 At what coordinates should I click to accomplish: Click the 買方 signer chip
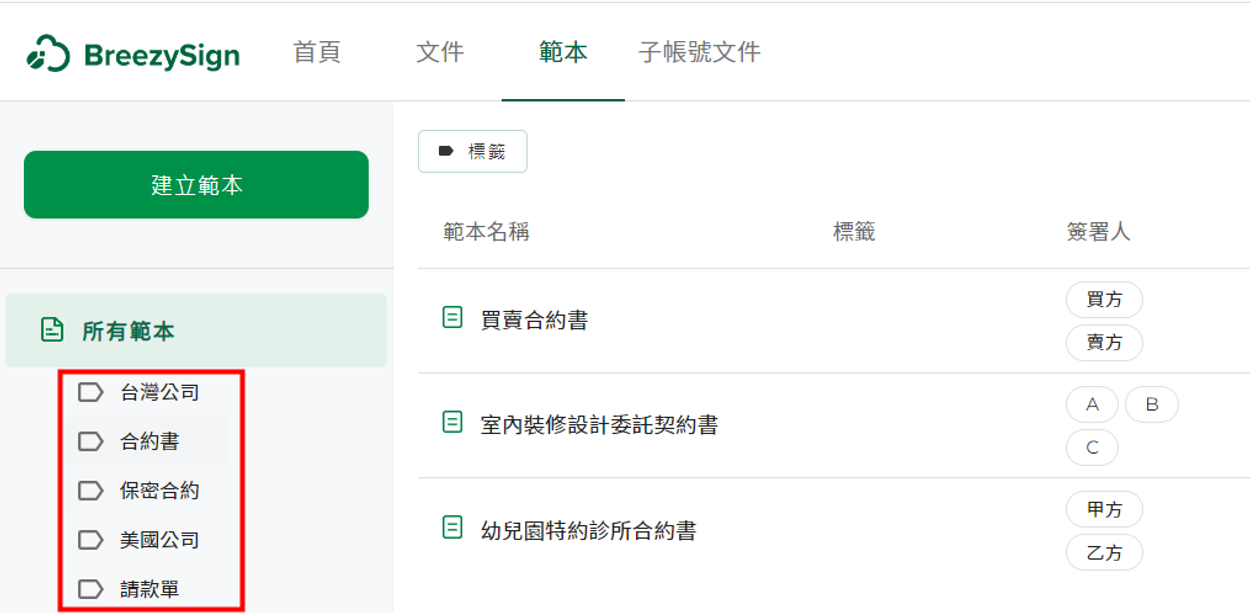click(x=1104, y=299)
